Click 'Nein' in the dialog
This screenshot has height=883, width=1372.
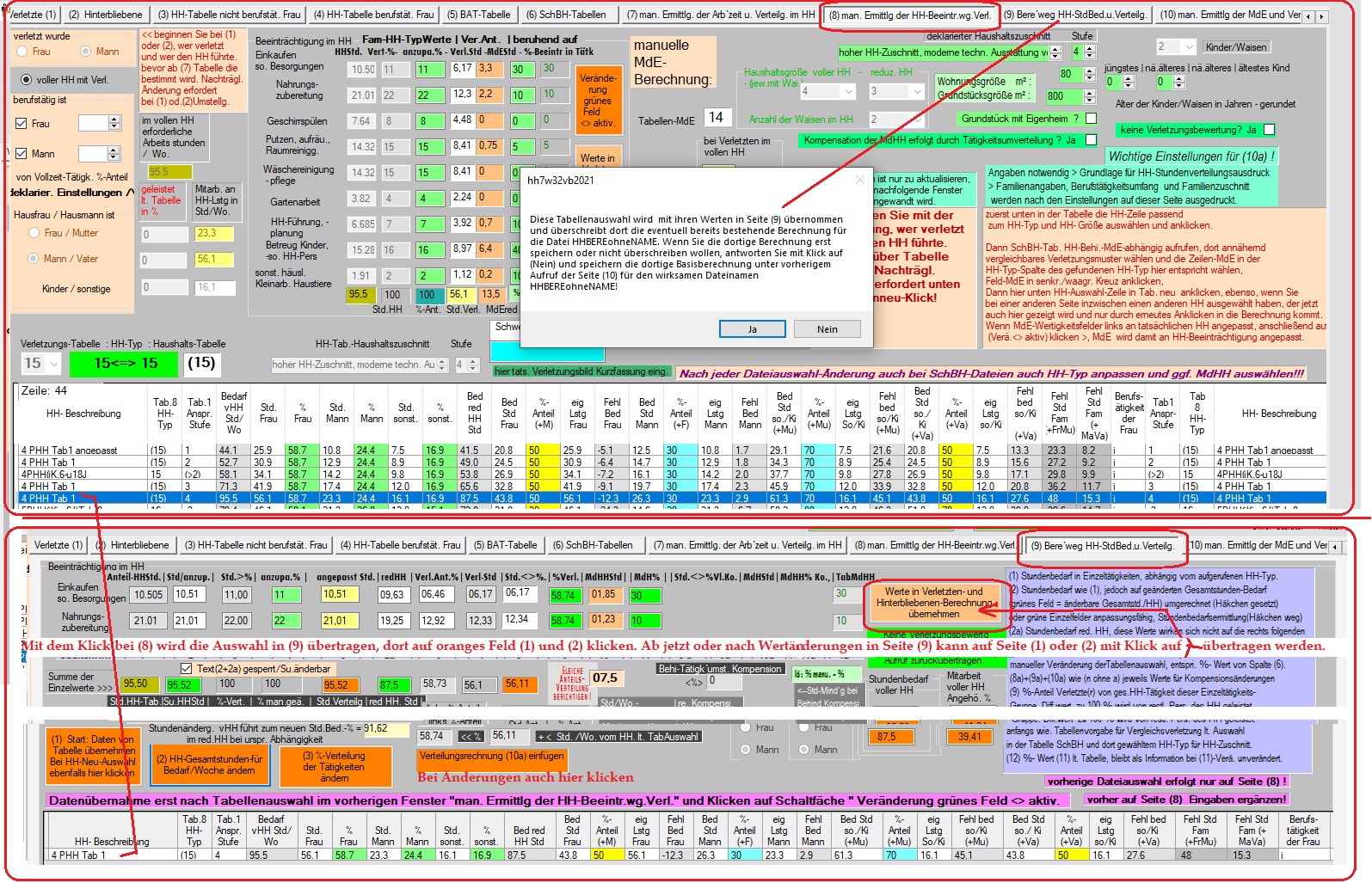tap(827, 329)
